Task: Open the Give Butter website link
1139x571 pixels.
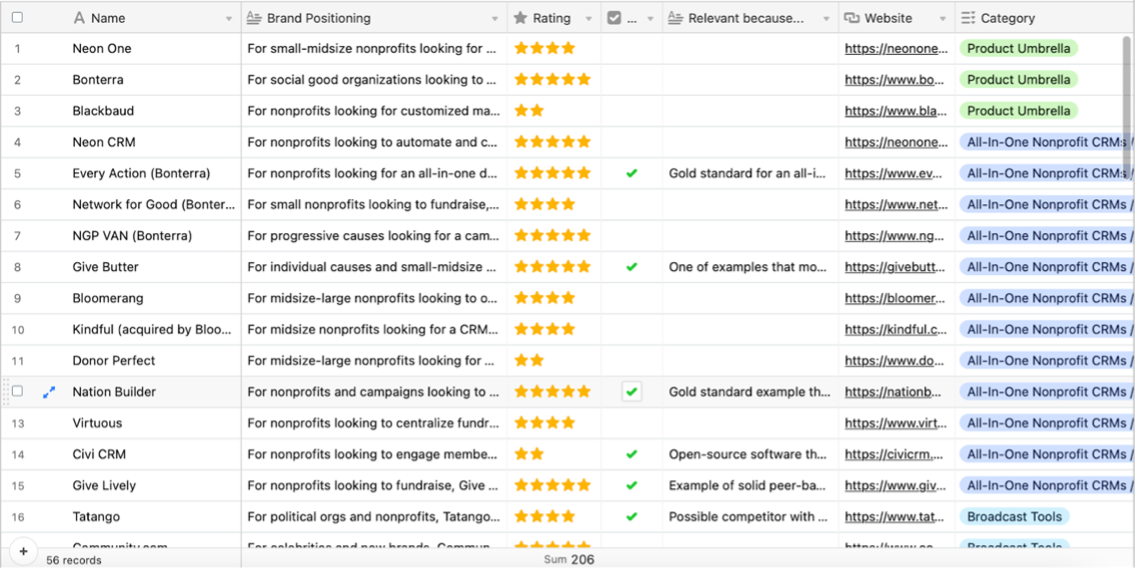Action: click(x=895, y=267)
